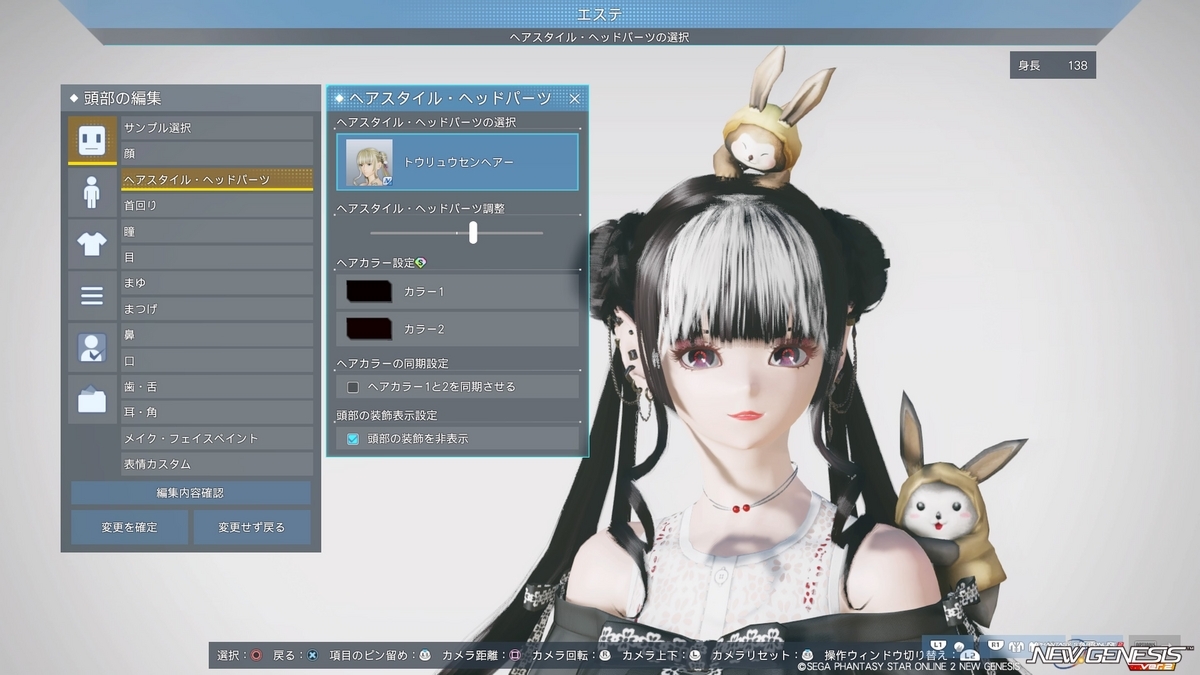Viewport: 1200px width, 675px height.
Task: Click the 項目のピン留め button hint icon
Action: click(x=424, y=655)
